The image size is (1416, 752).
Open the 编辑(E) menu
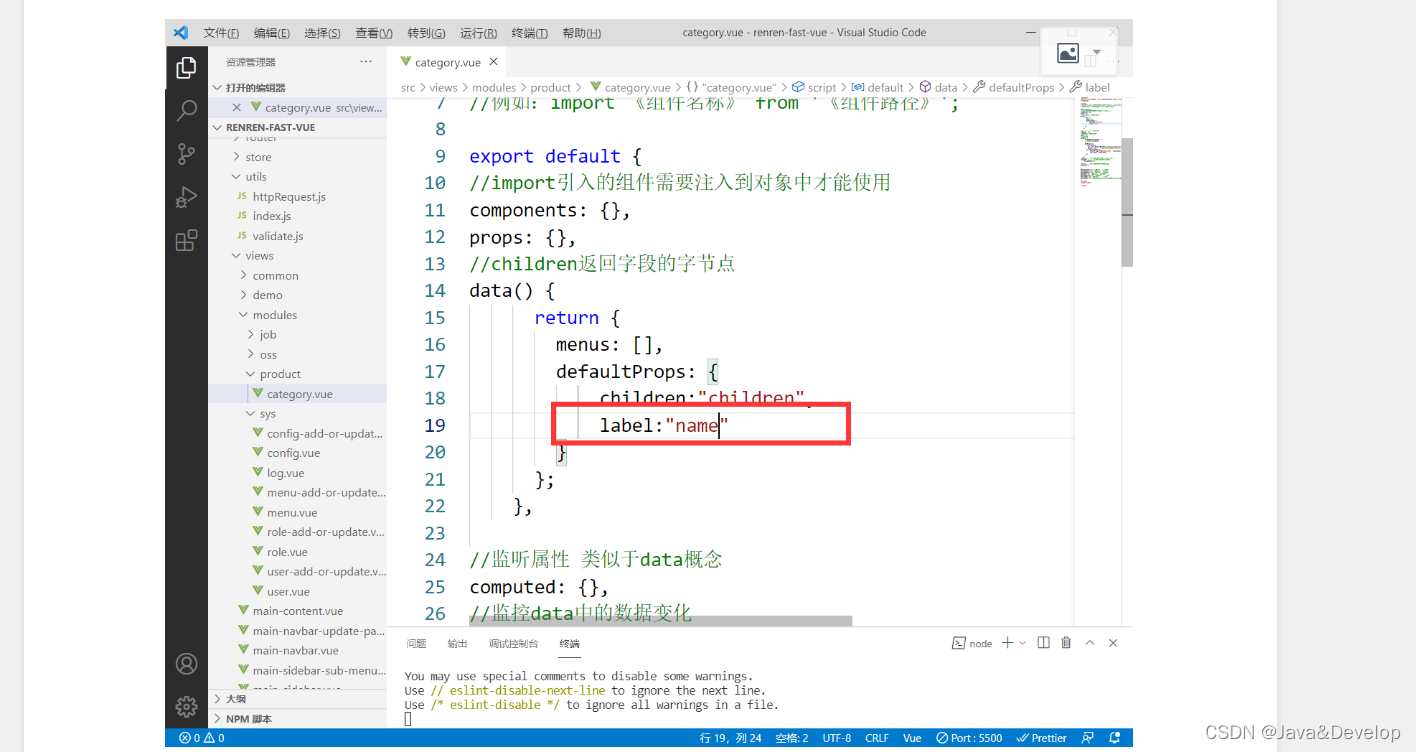(x=272, y=33)
